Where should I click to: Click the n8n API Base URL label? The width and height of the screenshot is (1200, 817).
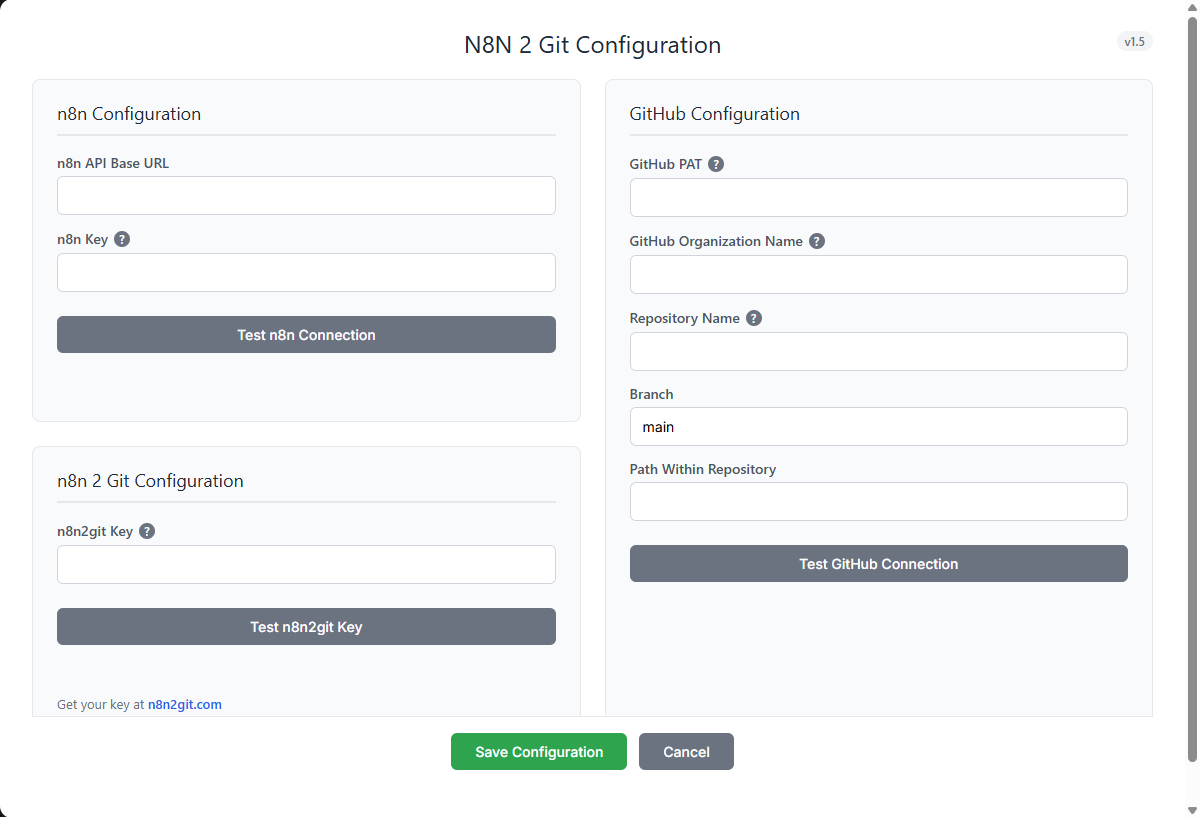click(113, 163)
